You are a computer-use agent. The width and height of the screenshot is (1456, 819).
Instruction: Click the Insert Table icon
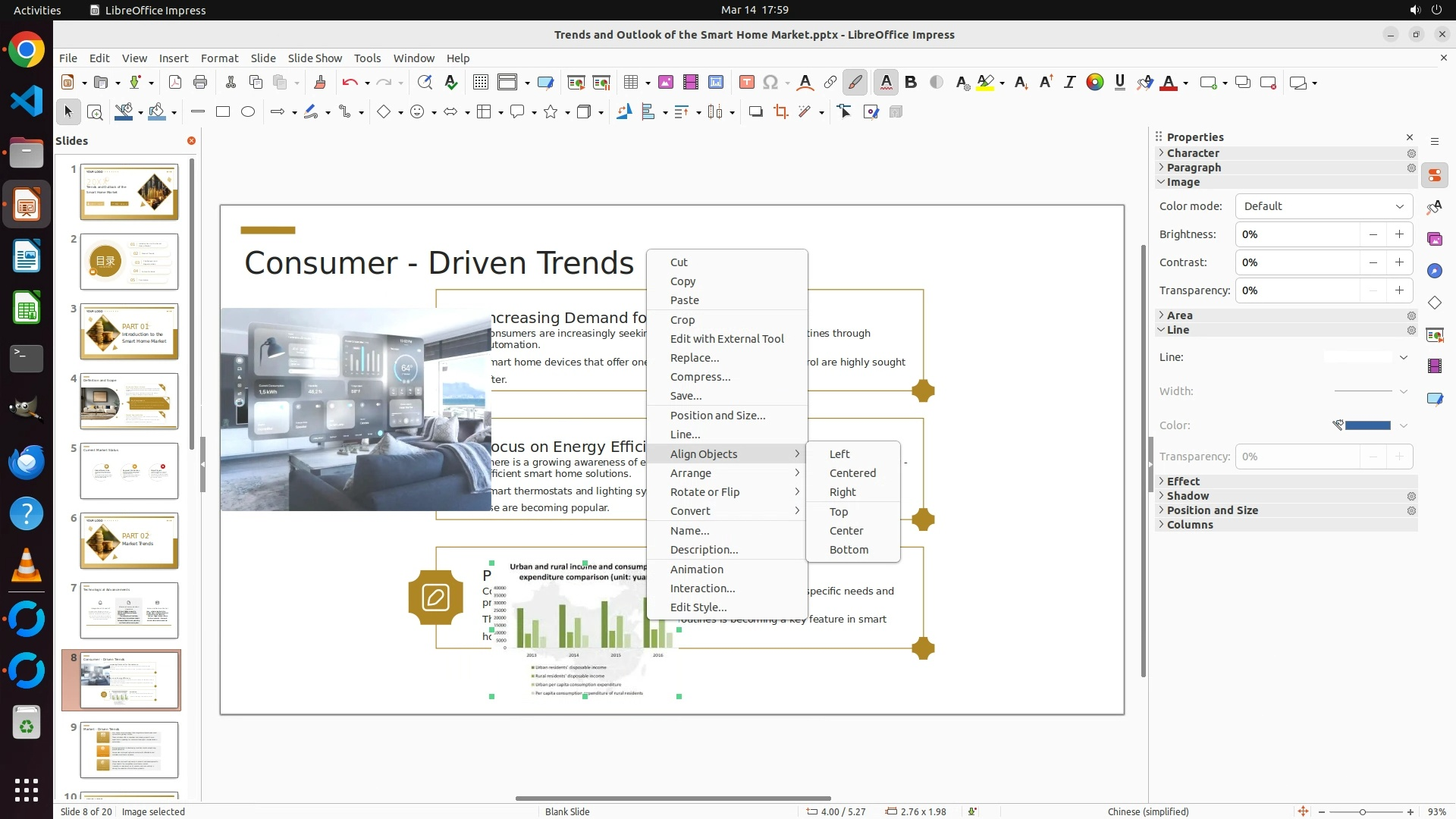point(630,83)
